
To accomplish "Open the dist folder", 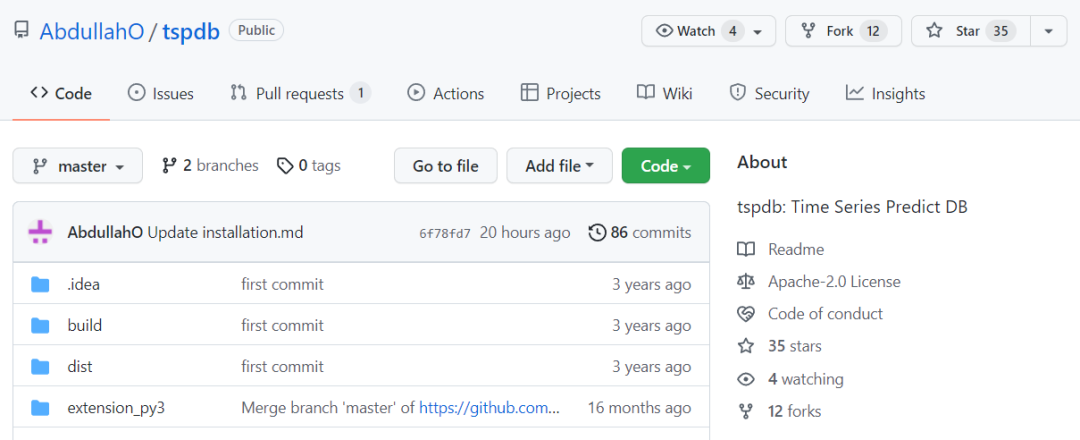I will tap(80, 367).
